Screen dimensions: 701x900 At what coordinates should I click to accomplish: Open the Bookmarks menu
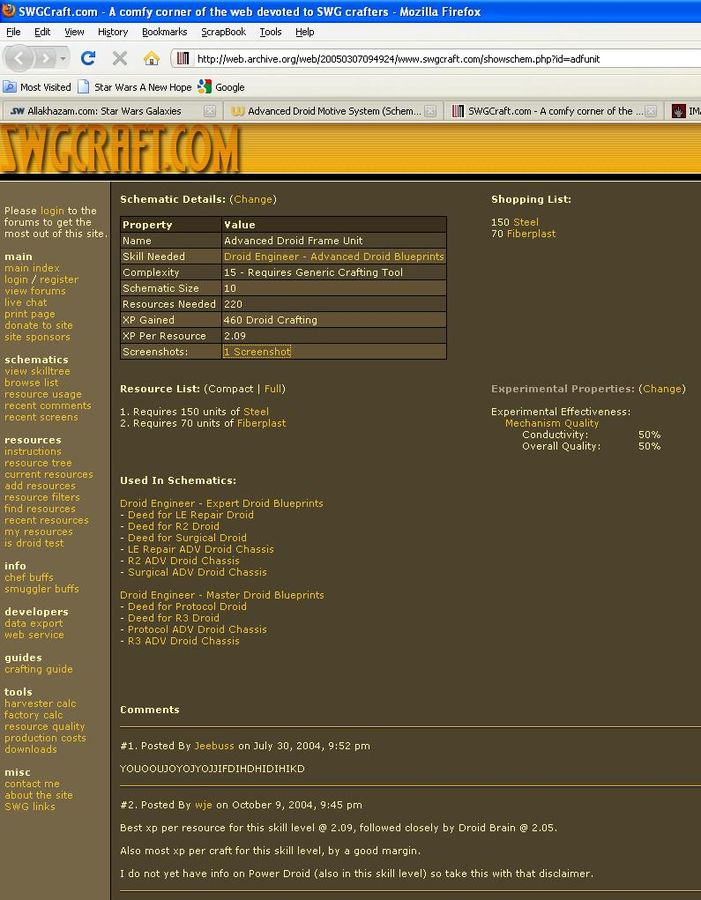point(164,32)
